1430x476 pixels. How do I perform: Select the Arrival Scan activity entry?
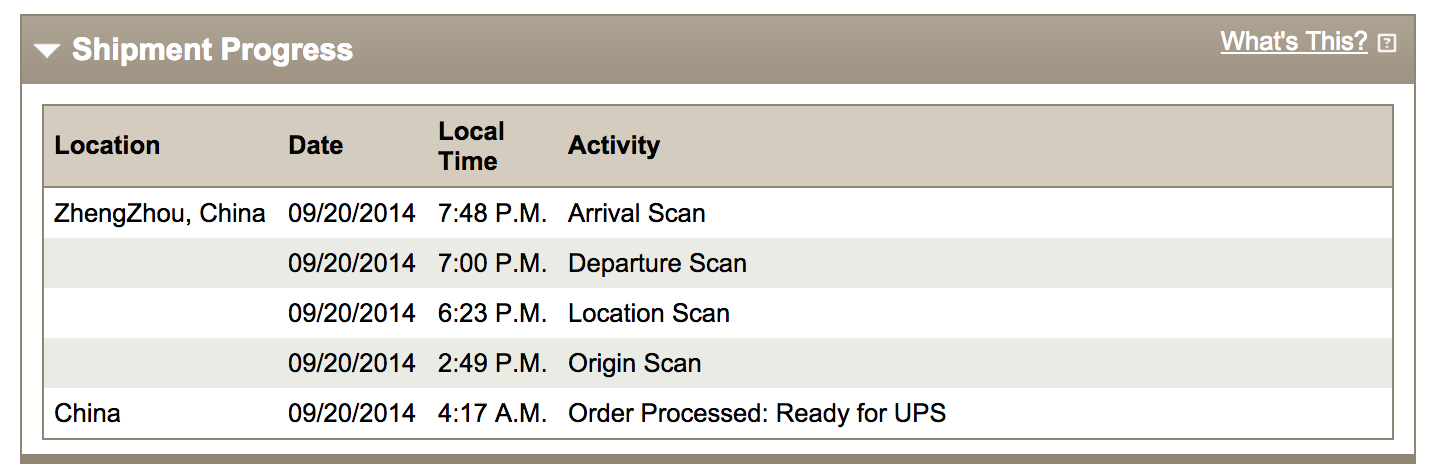point(636,213)
